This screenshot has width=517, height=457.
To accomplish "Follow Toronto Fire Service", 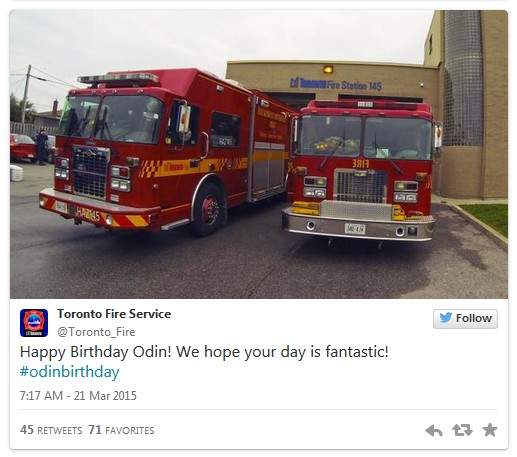I will coord(465,319).
